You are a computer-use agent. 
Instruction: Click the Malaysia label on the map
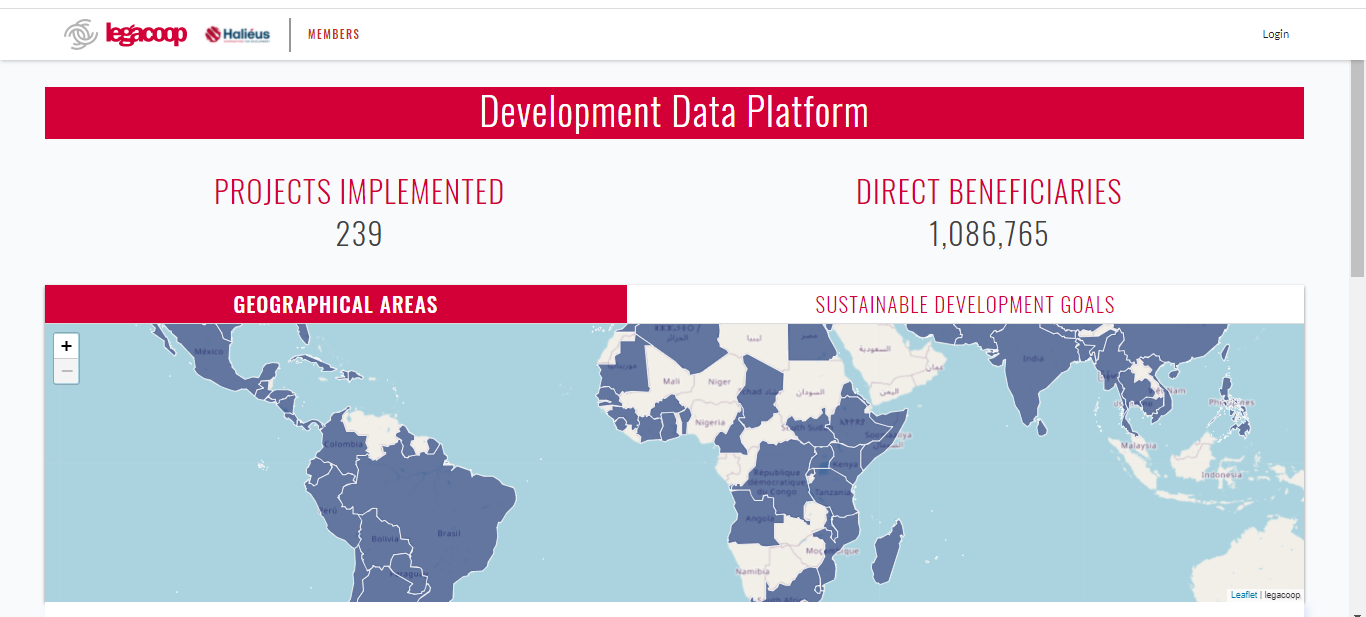(1138, 445)
